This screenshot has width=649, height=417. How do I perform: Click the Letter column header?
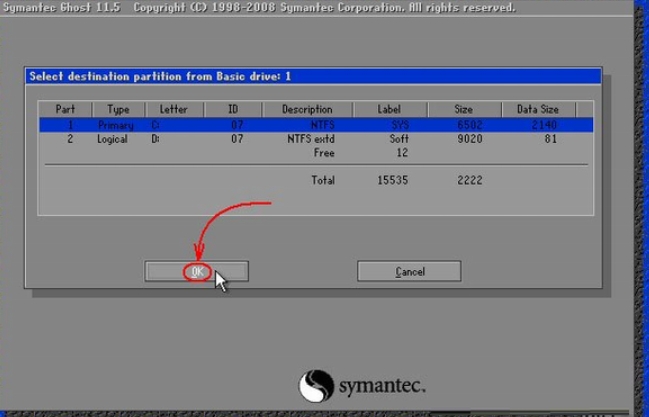click(x=174, y=109)
